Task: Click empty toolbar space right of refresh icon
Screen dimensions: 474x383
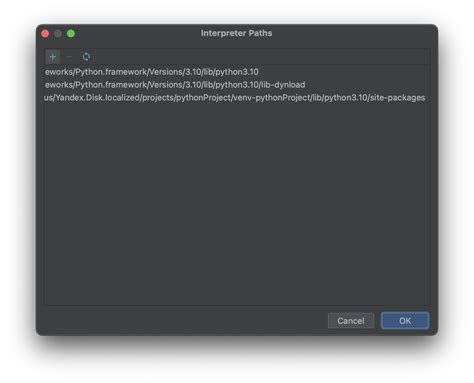Action: click(260, 57)
